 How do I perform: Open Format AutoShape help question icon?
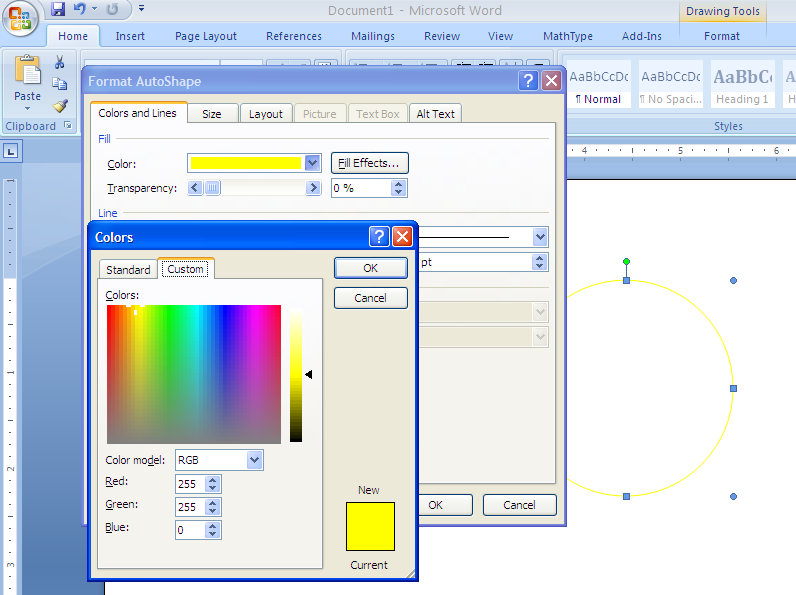528,81
